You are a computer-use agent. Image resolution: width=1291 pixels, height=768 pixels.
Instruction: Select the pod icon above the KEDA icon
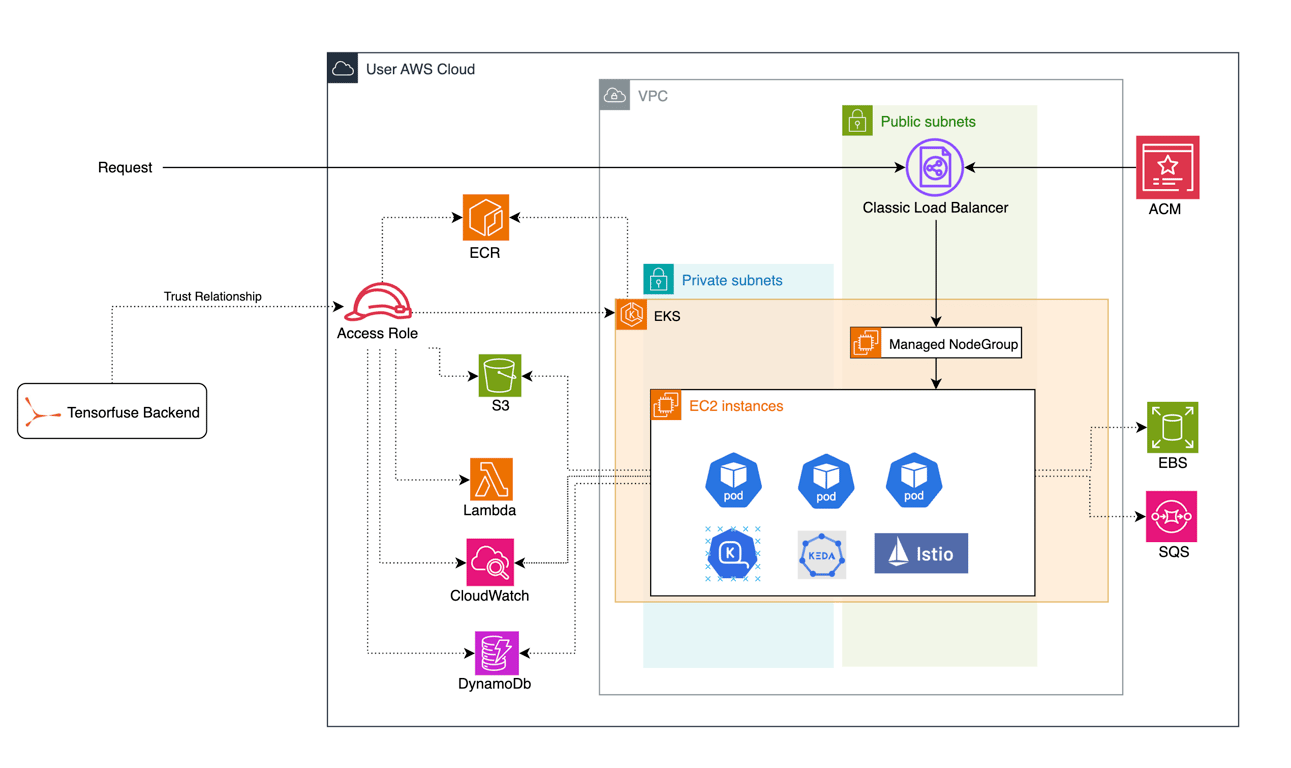(826, 481)
